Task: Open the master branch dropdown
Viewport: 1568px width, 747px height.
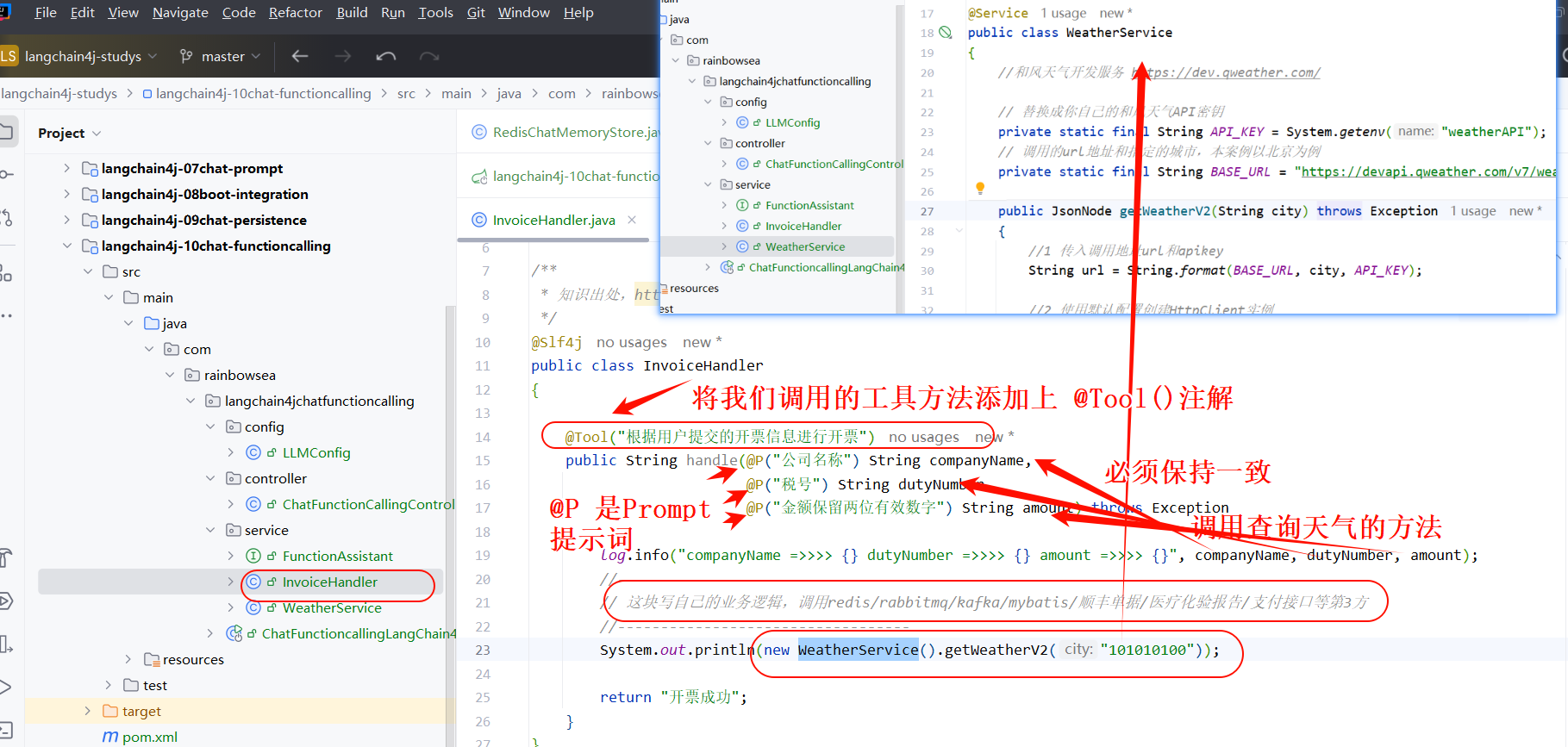Action: click(x=221, y=56)
